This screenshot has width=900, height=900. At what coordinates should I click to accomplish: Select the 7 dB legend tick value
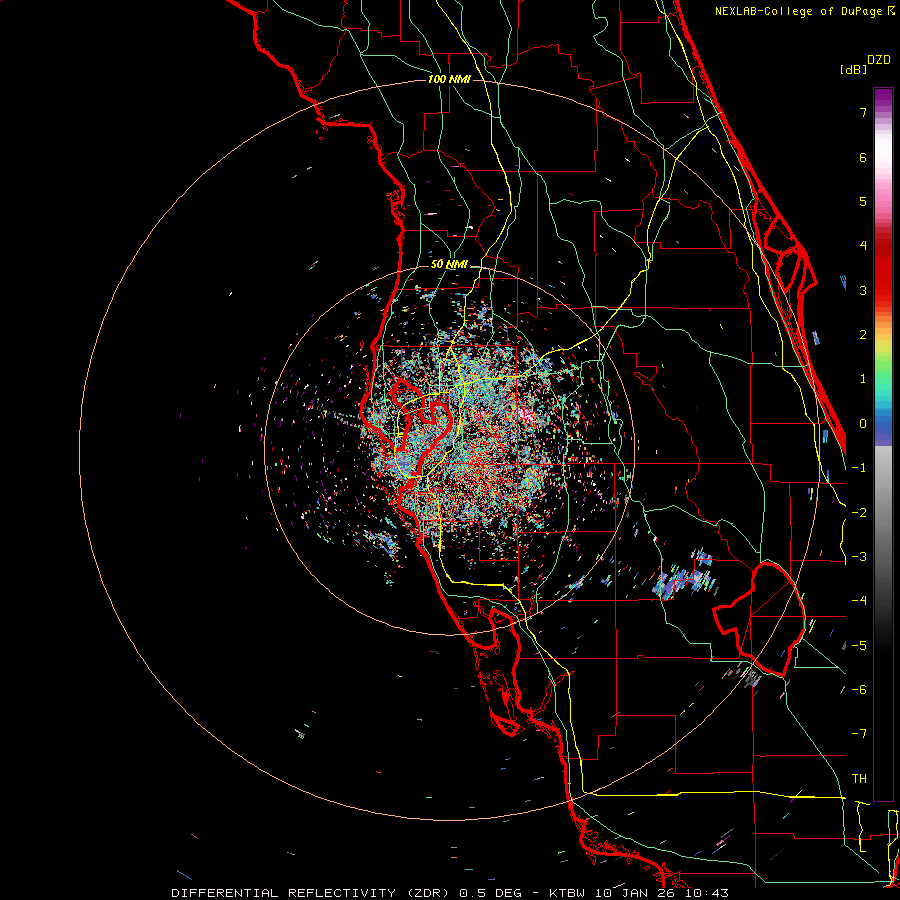pyautogui.click(x=863, y=112)
